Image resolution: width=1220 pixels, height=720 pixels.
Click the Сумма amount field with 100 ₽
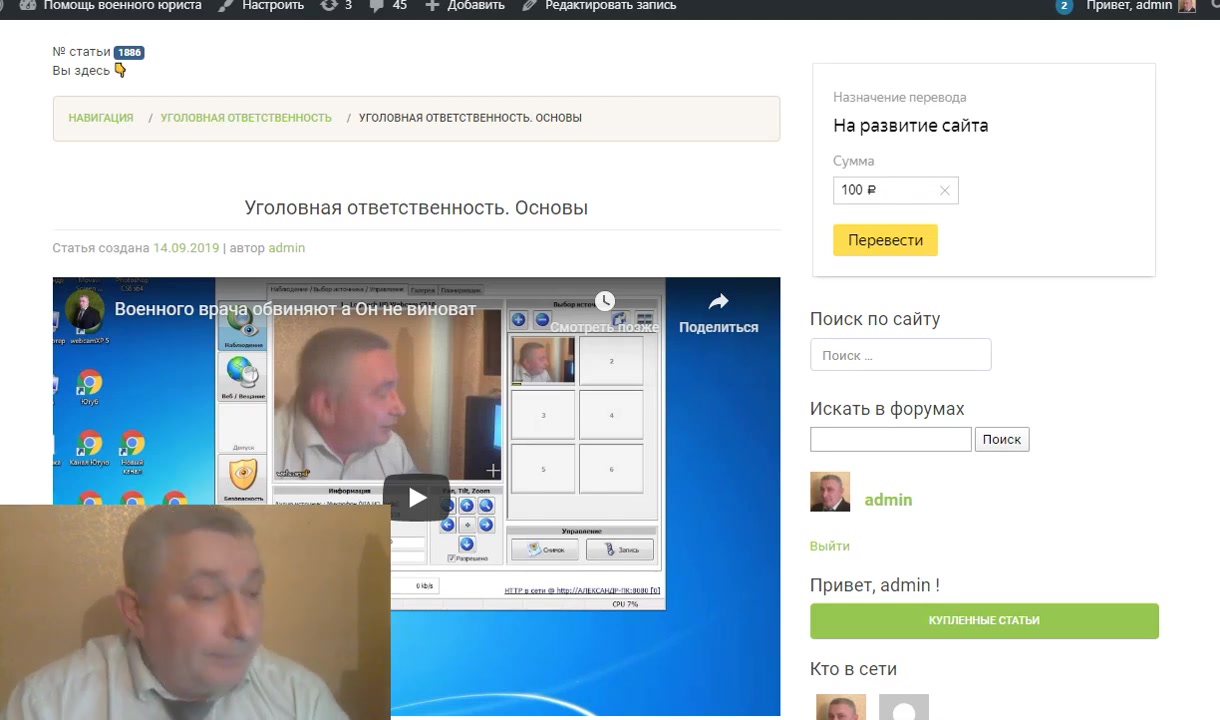(x=895, y=190)
